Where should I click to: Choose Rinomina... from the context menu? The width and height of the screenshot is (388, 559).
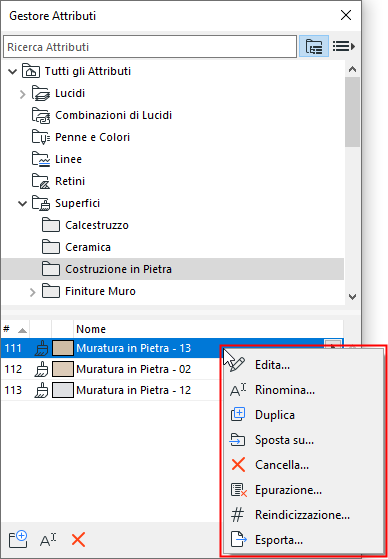[303, 390]
